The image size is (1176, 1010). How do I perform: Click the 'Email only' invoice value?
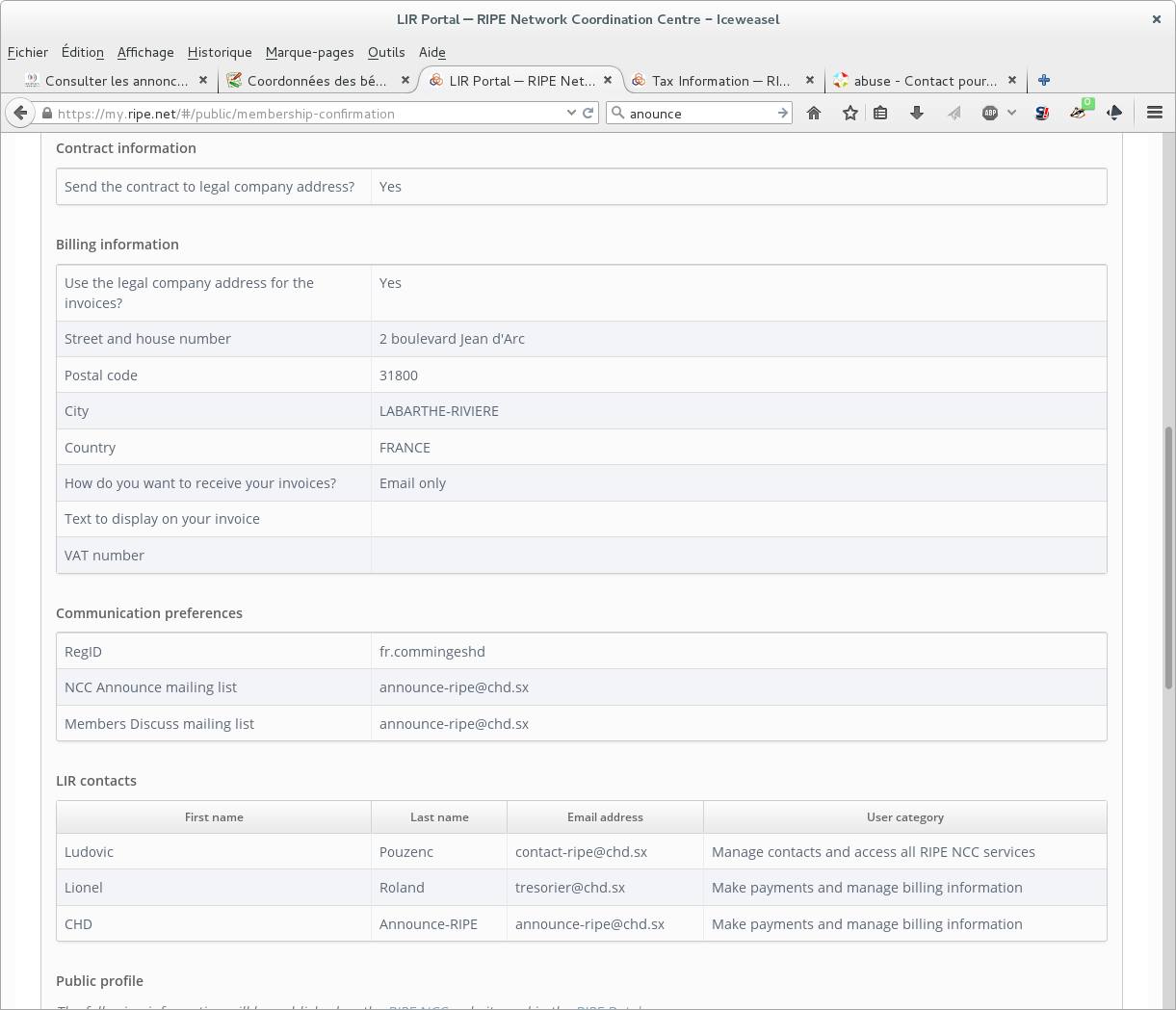412,483
